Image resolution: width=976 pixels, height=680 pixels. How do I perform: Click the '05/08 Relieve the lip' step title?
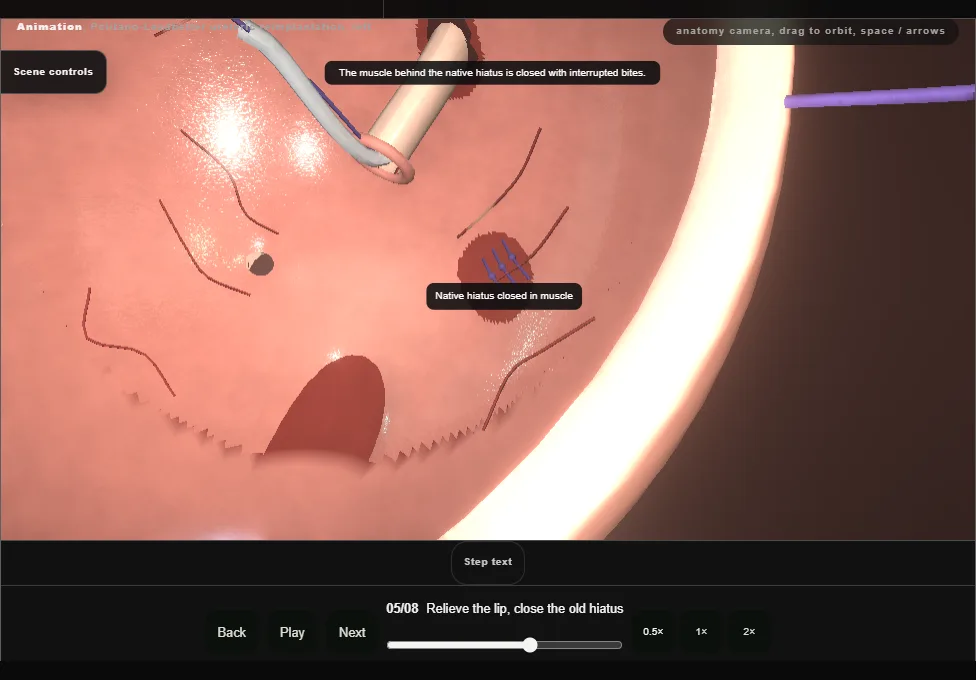[504, 608]
